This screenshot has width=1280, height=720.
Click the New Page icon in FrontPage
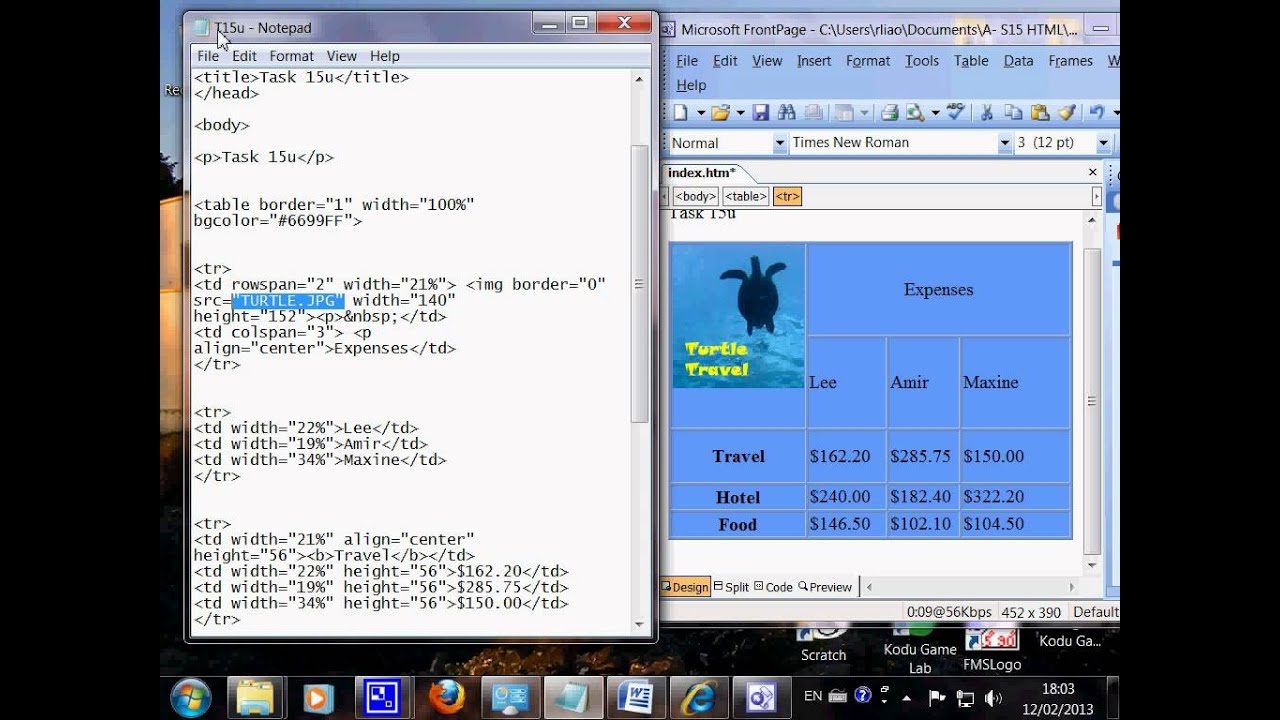coord(680,113)
